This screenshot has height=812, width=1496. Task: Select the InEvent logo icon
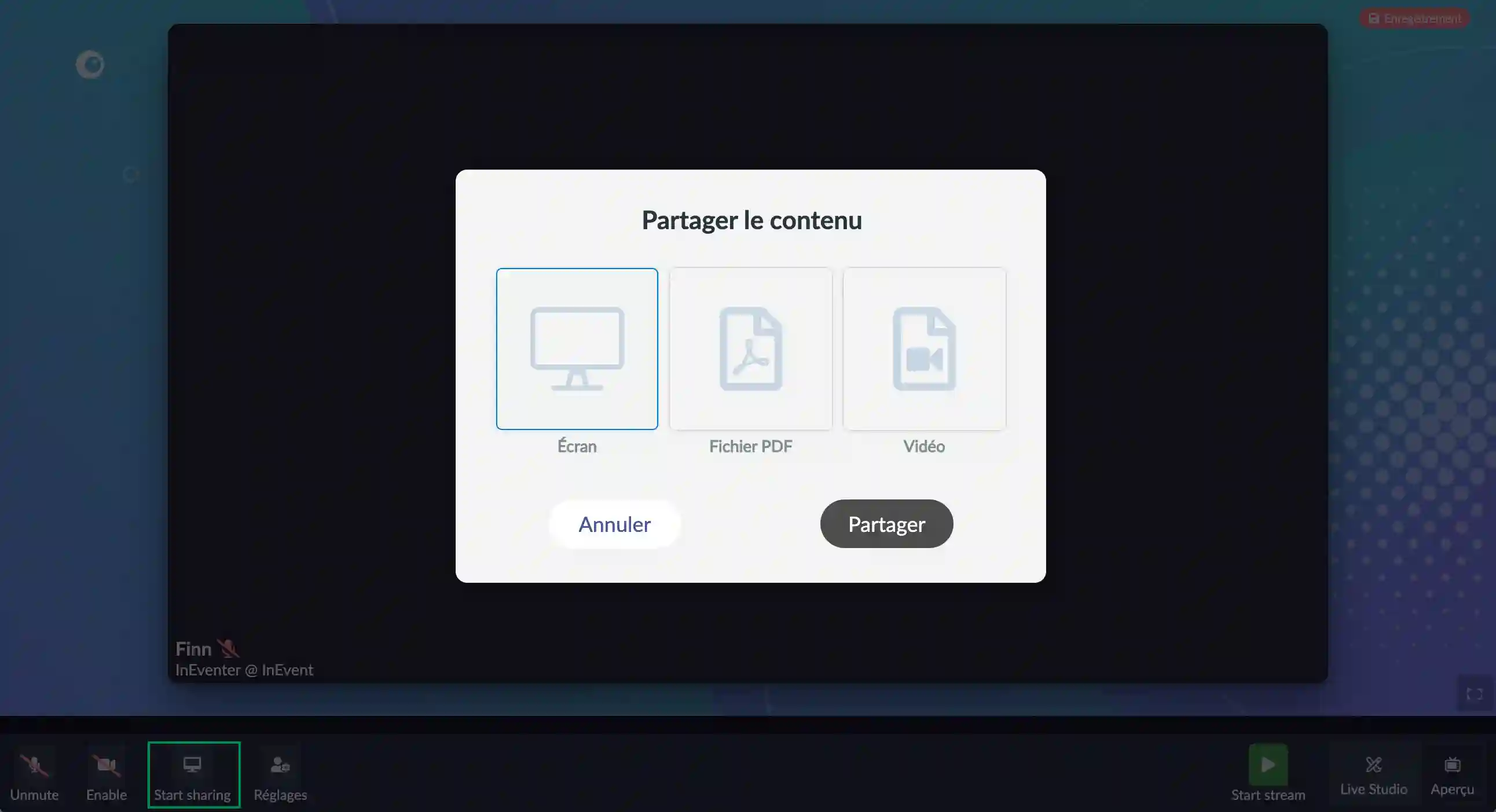tap(90, 64)
